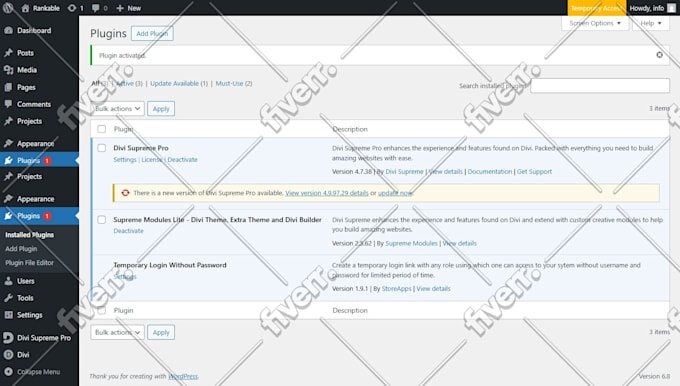
Task: Click the update now link
Action: click(395, 193)
